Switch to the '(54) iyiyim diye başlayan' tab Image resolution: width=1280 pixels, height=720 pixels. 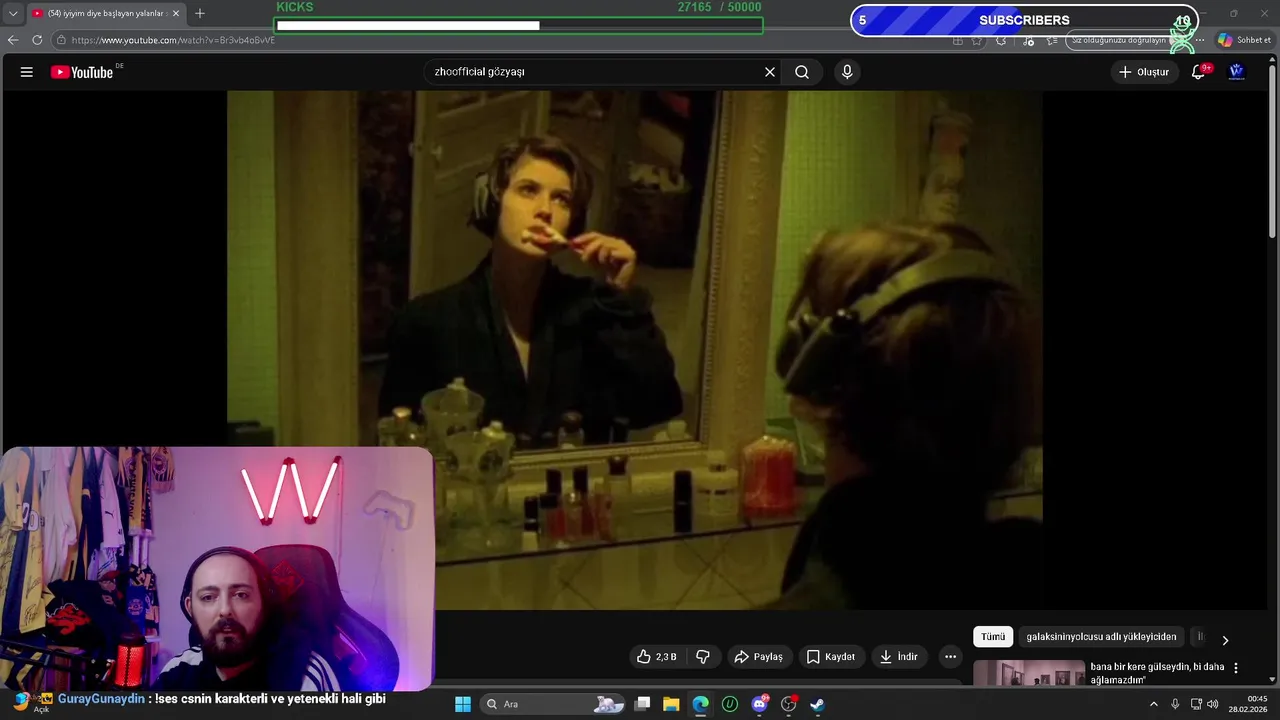click(105, 13)
